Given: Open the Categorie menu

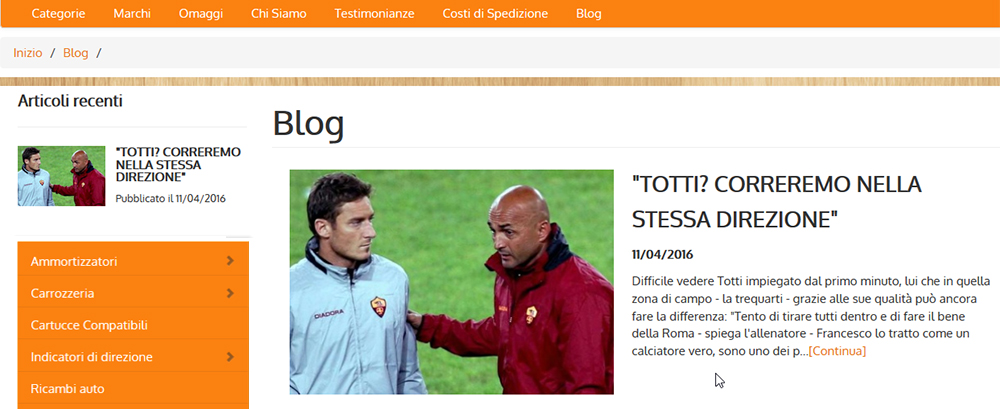Looking at the screenshot, I should [58, 13].
